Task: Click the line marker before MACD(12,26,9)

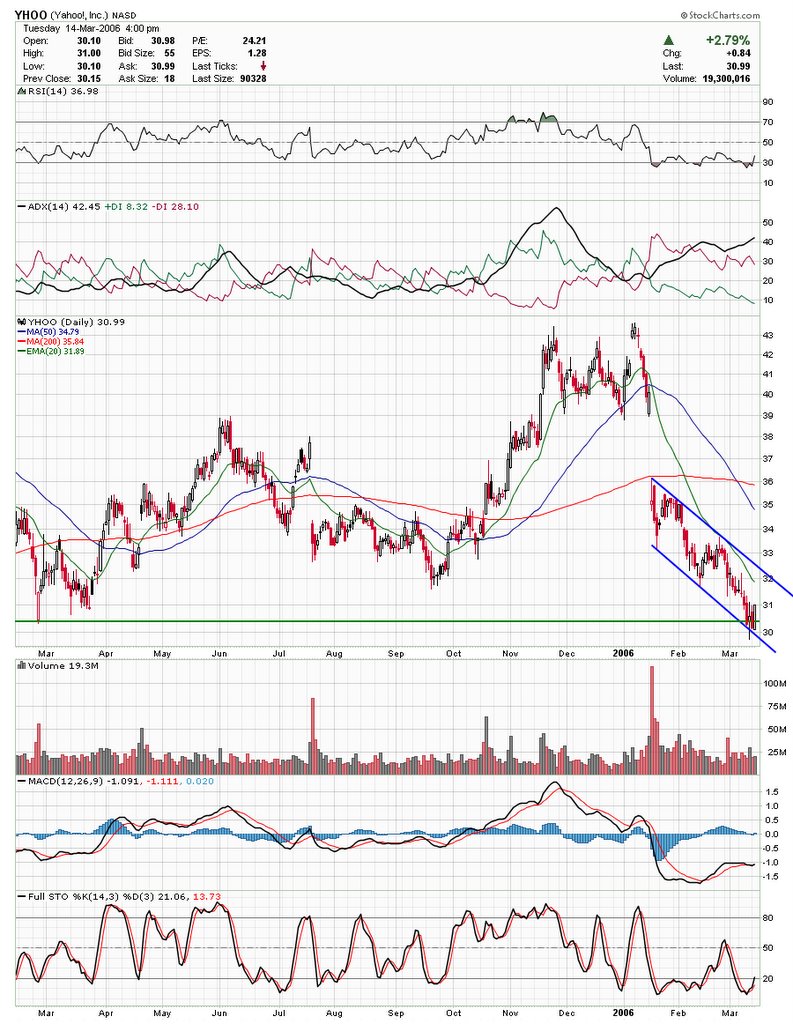Action: (21, 781)
